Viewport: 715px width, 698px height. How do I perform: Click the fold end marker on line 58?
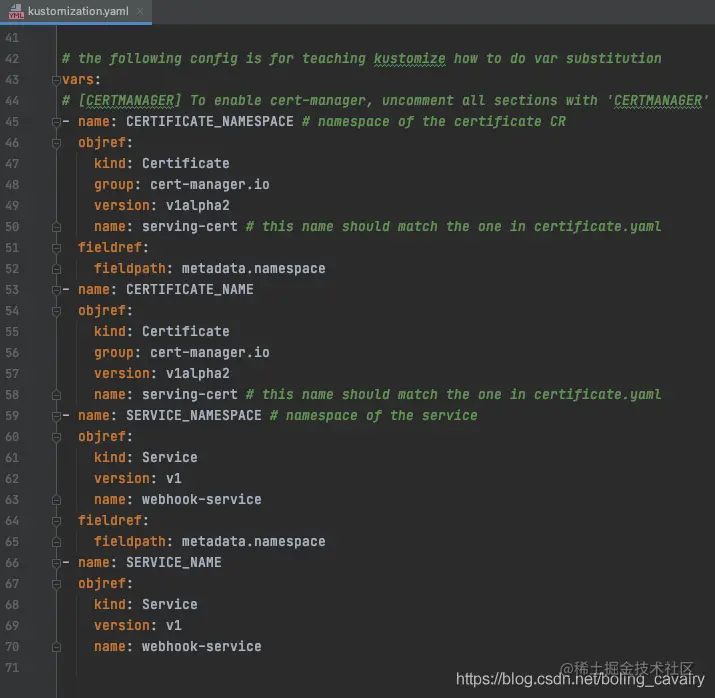coord(56,395)
